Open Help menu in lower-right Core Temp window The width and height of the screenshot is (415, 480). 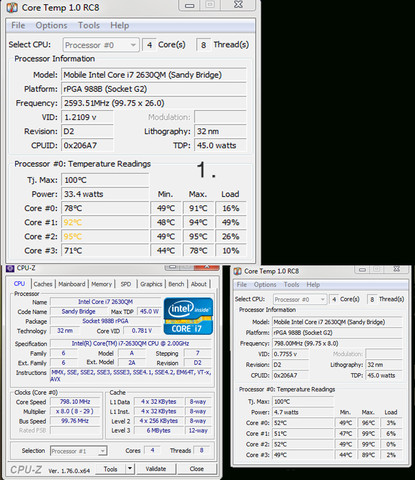point(313,285)
